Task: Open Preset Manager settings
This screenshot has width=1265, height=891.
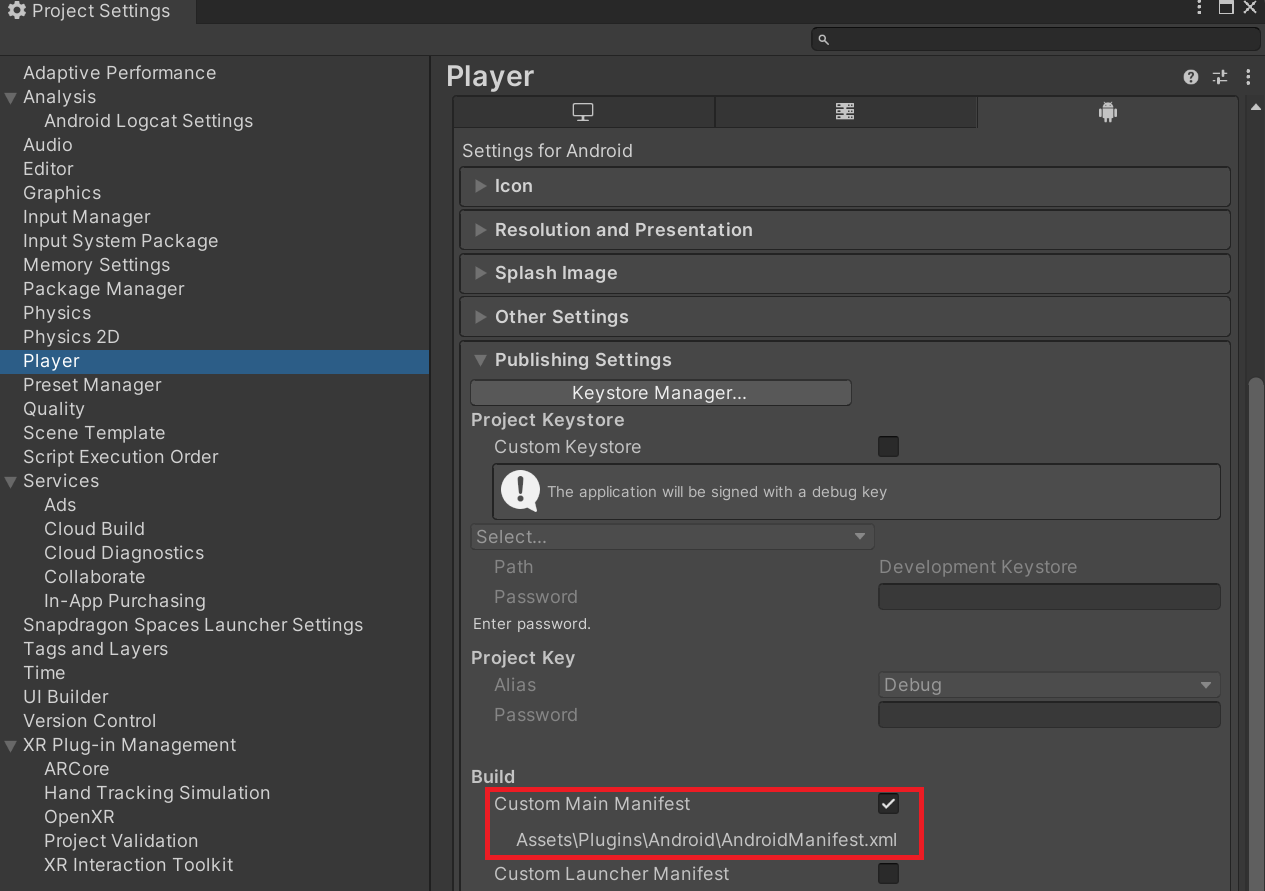Action: coord(92,385)
